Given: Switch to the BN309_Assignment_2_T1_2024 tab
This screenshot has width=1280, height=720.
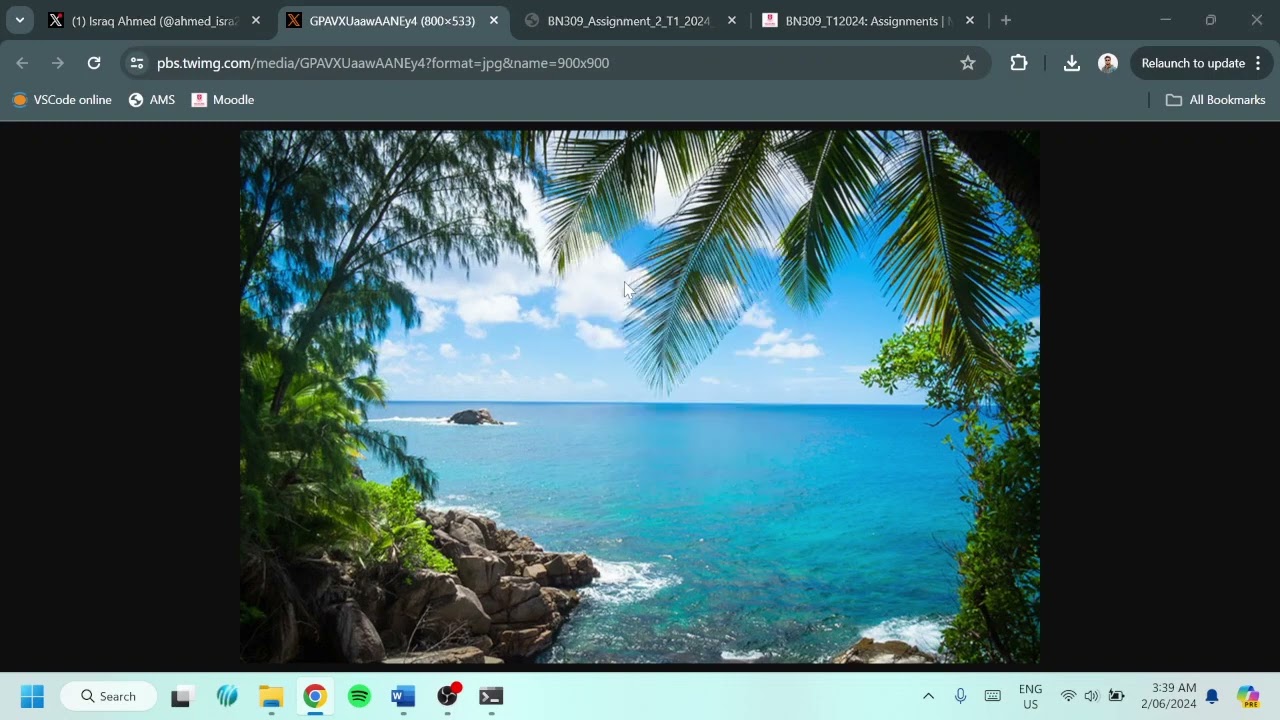Looking at the screenshot, I should (x=630, y=20).
